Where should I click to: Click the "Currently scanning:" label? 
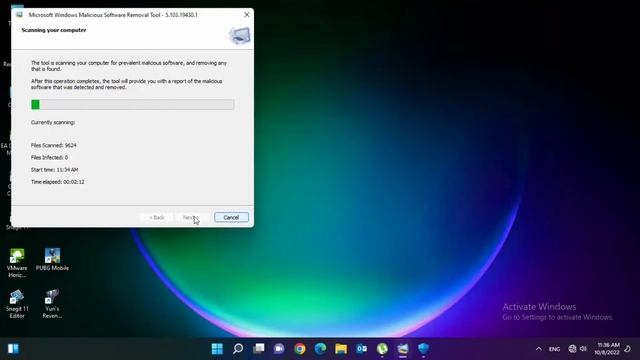pyautogui.click(x=53, y=122)
